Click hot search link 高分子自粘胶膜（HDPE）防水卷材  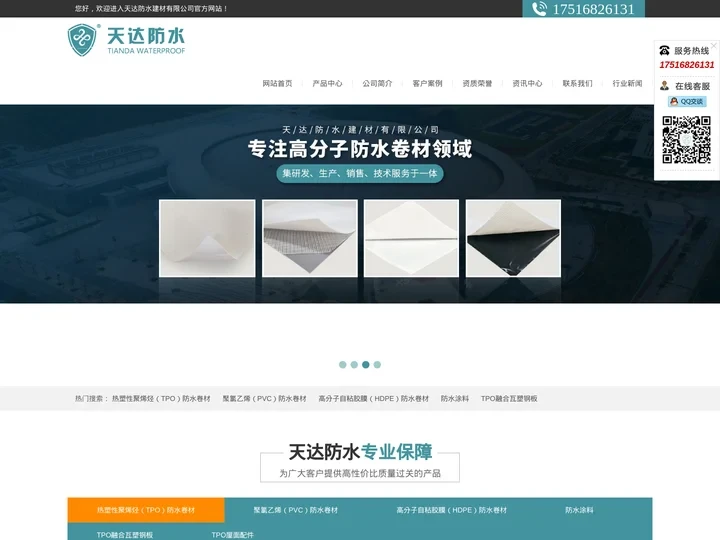[374, 399]
